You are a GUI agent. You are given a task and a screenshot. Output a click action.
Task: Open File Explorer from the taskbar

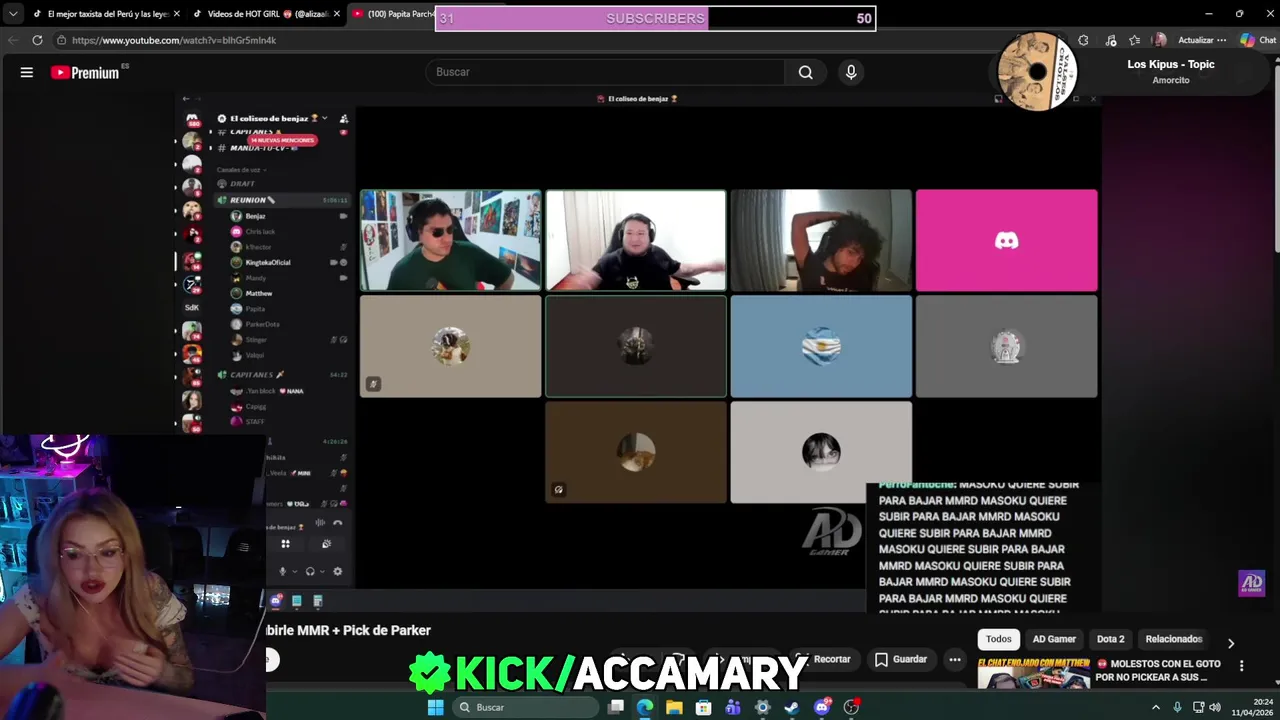674,707
